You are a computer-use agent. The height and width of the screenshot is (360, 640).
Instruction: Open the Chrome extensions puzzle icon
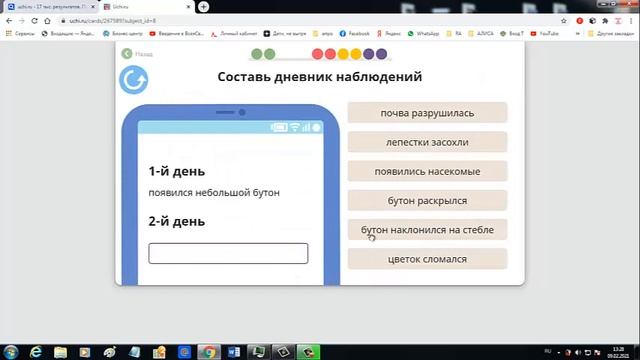point(605,21)
